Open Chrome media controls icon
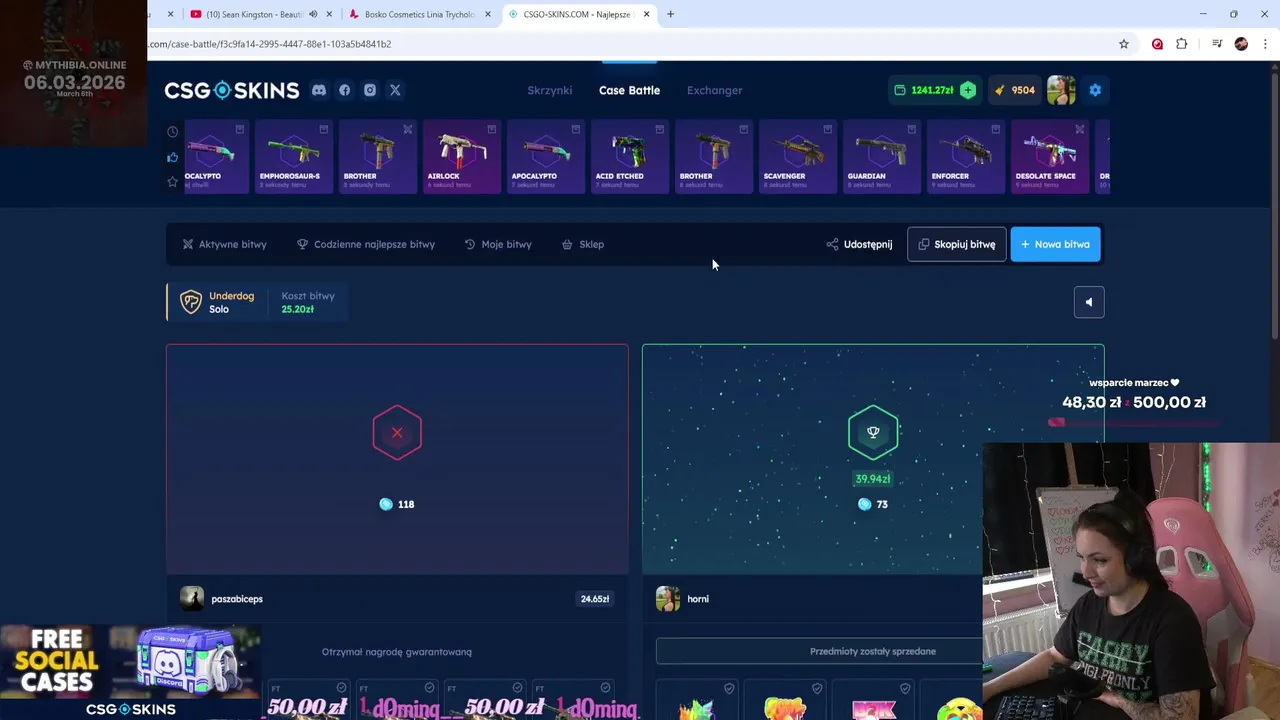 1217,44
